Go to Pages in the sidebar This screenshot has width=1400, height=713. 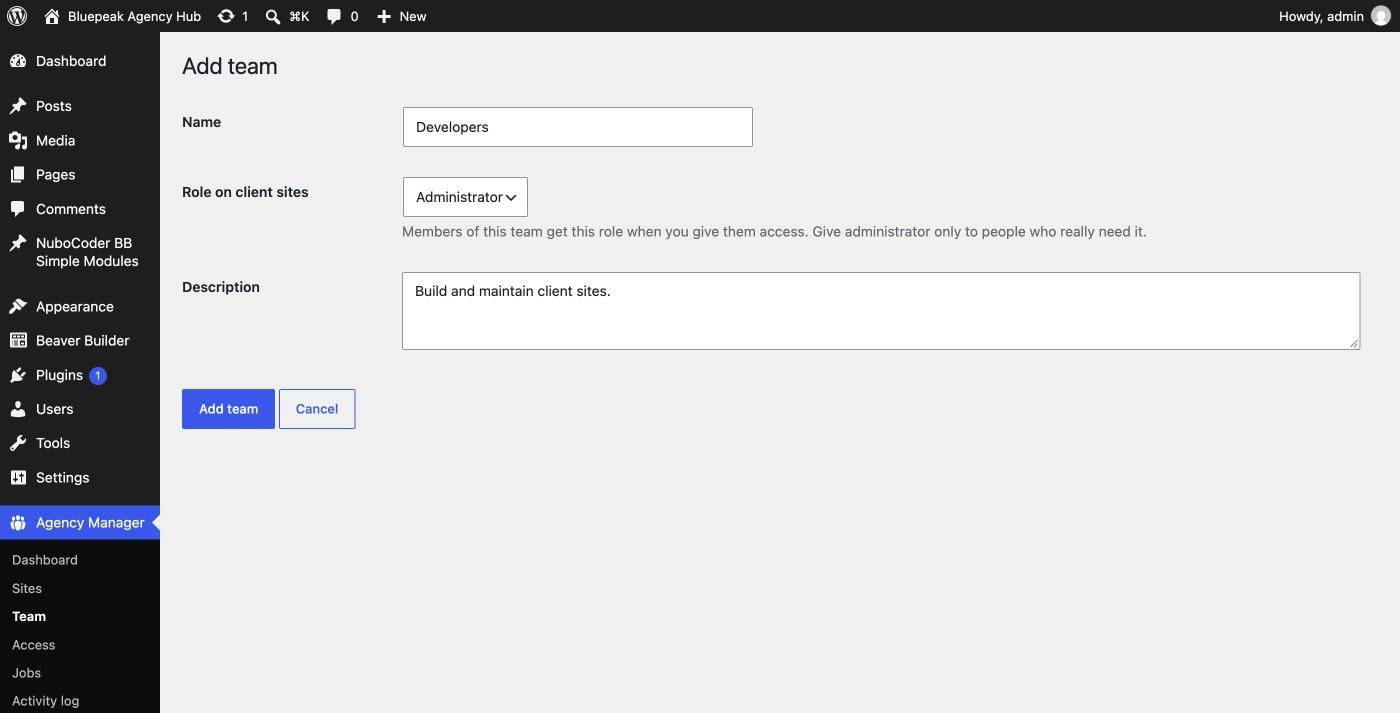click(x=55, y=174)
